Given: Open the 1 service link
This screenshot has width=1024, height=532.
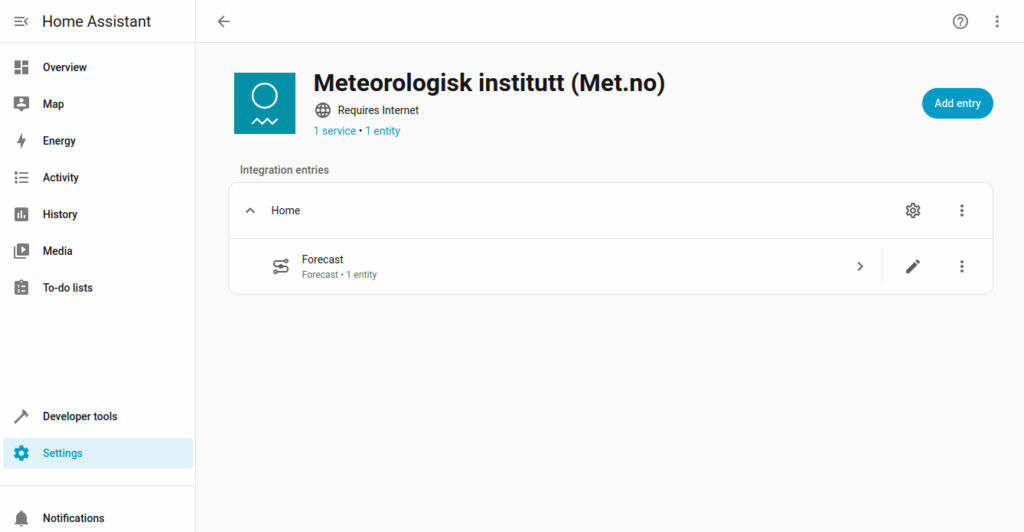Looking at the screenshot, I should (335, 131).
